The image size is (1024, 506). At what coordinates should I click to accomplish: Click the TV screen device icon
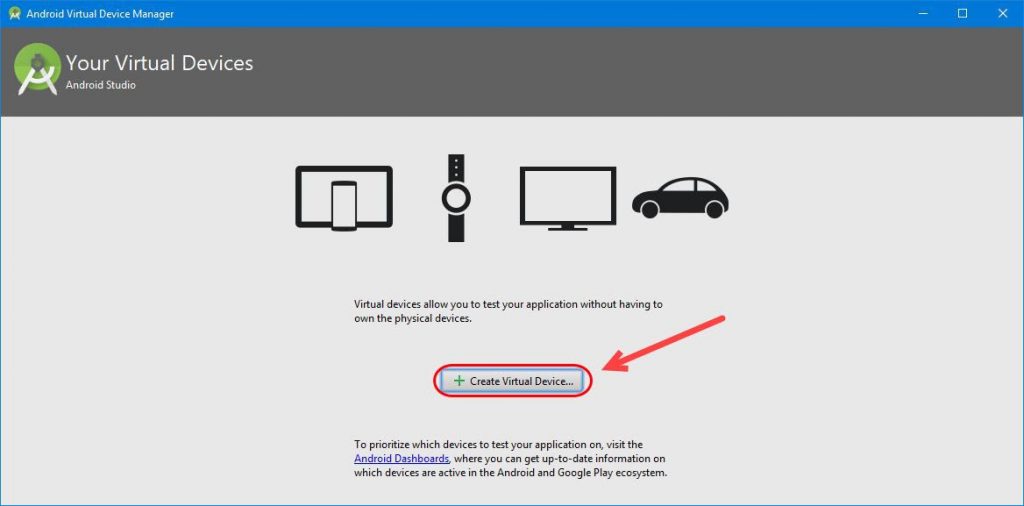click(x=567, y=197)
